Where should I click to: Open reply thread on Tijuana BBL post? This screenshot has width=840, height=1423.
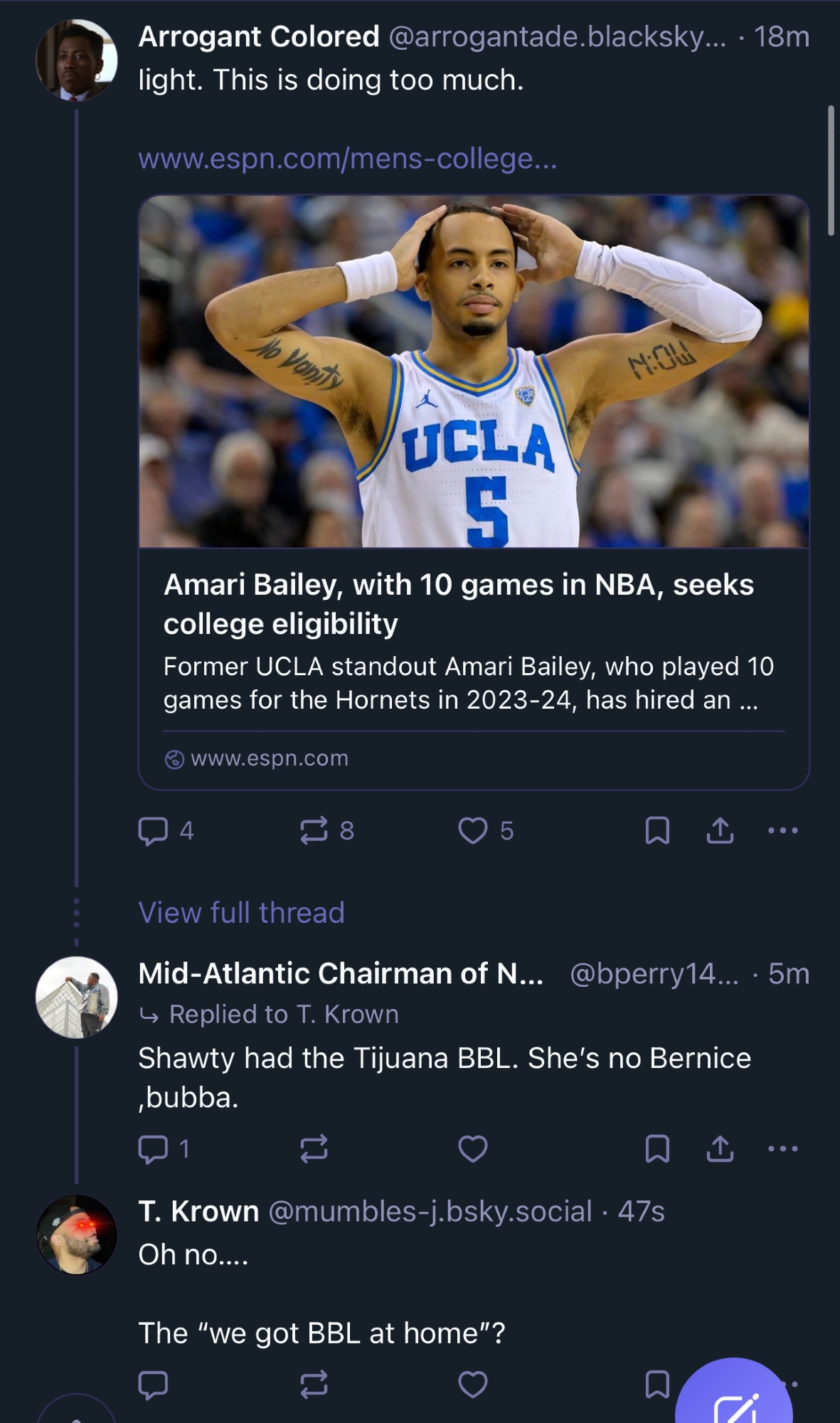[154, 1148]
